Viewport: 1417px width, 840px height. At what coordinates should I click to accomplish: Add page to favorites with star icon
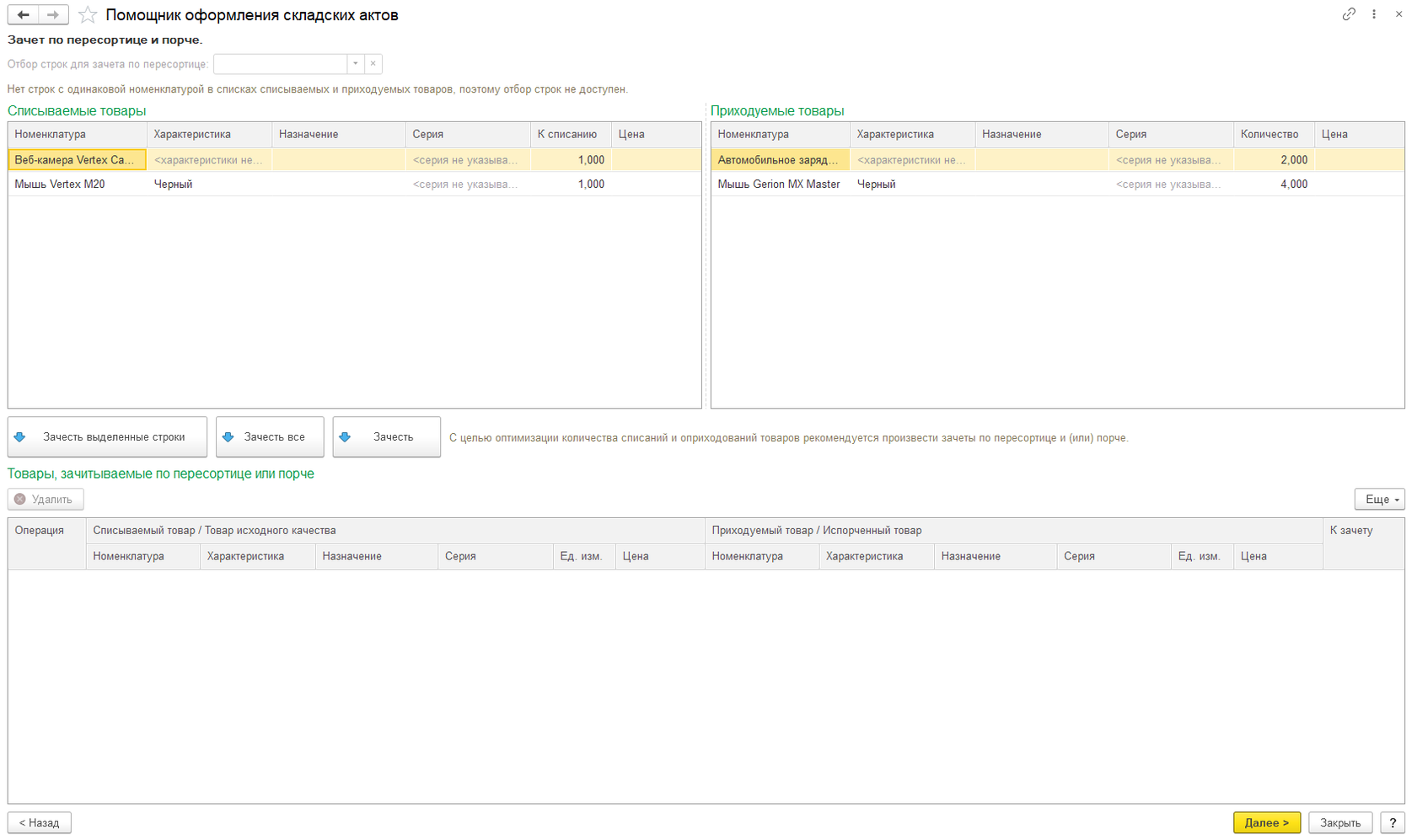(88, 15)
